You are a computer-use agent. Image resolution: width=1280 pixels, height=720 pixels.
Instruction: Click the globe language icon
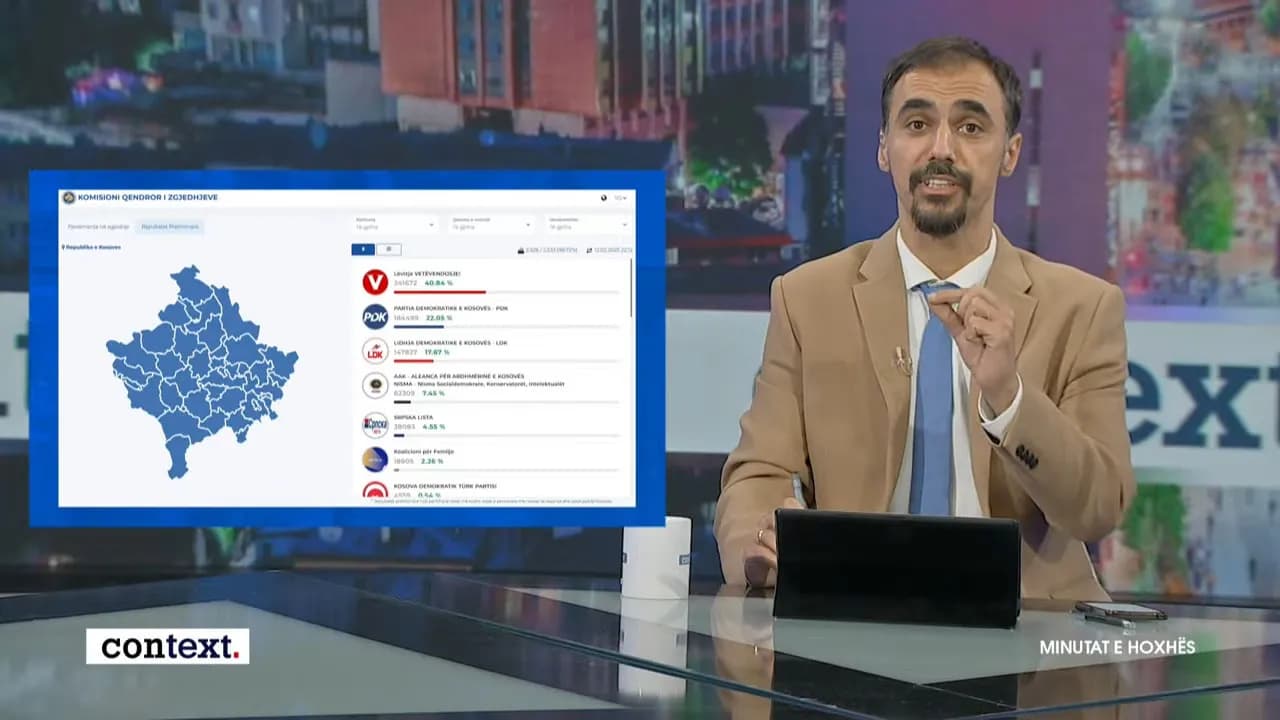(x=604, y=198)
